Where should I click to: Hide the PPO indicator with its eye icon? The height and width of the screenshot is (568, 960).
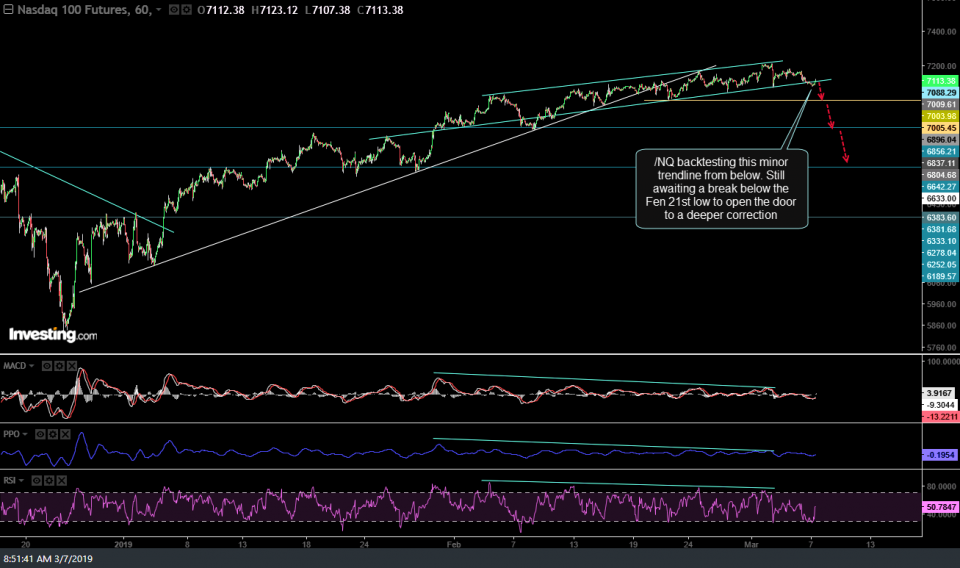pos(40,434)
